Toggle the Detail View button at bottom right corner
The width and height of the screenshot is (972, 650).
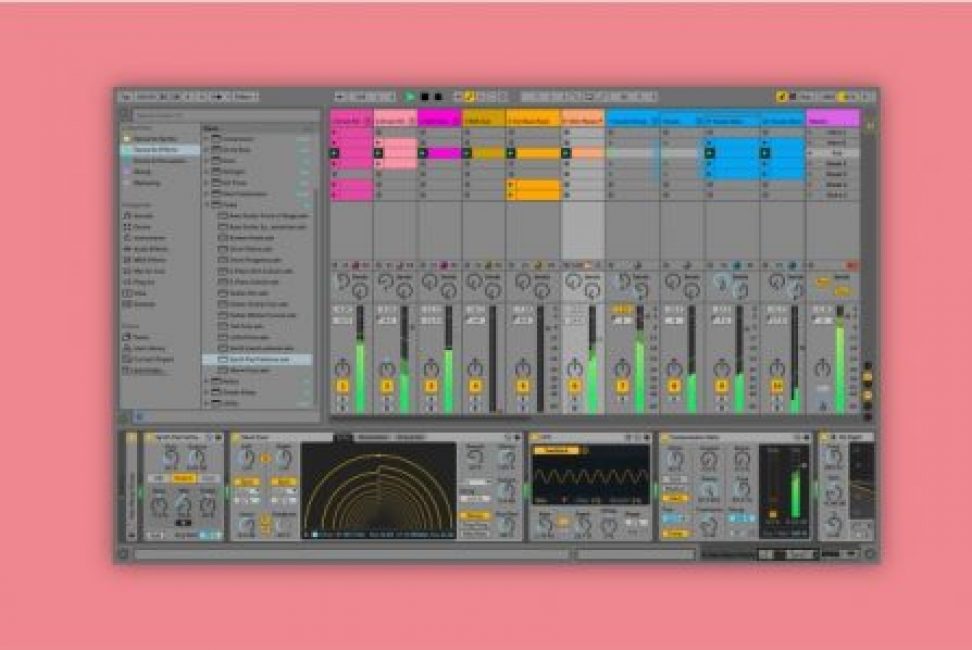(x=869, y=554)
